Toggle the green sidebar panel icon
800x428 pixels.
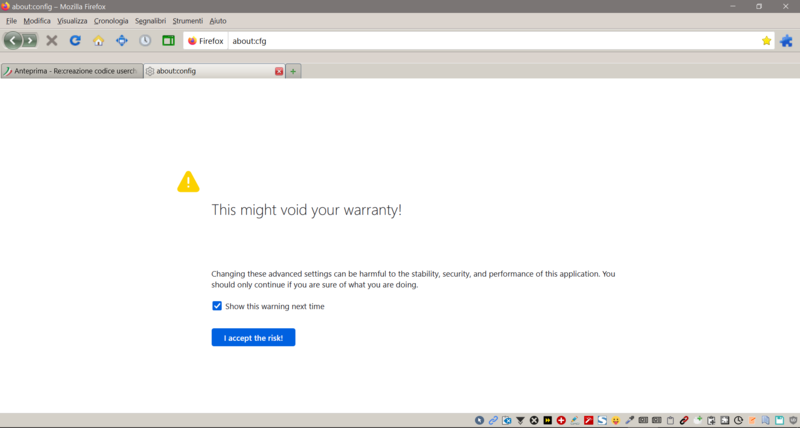(168, 40)
